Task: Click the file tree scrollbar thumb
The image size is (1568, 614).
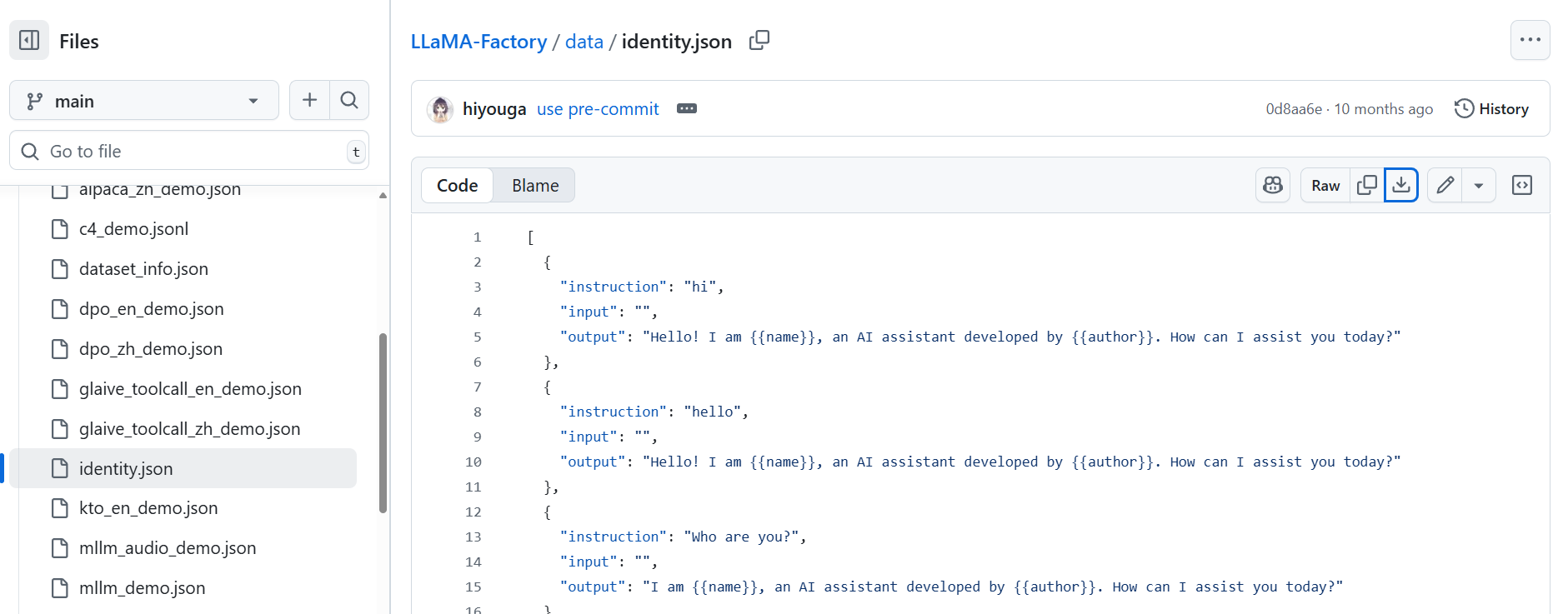Action: click(x=383, y=423)
